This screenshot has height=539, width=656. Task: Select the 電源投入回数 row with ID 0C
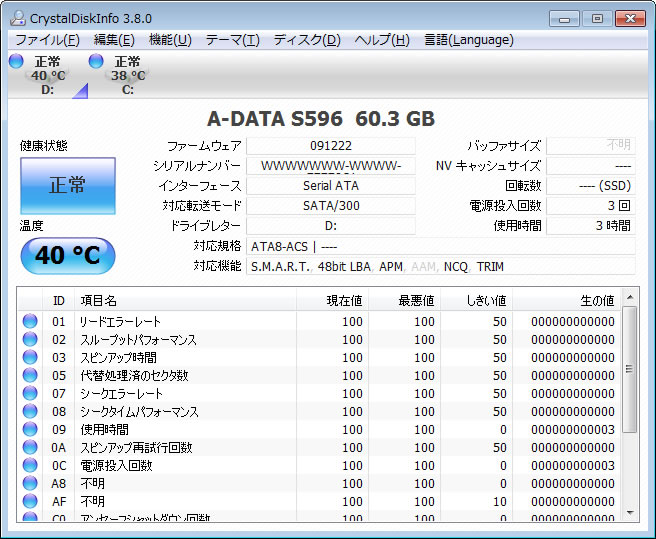pos(320,465)
